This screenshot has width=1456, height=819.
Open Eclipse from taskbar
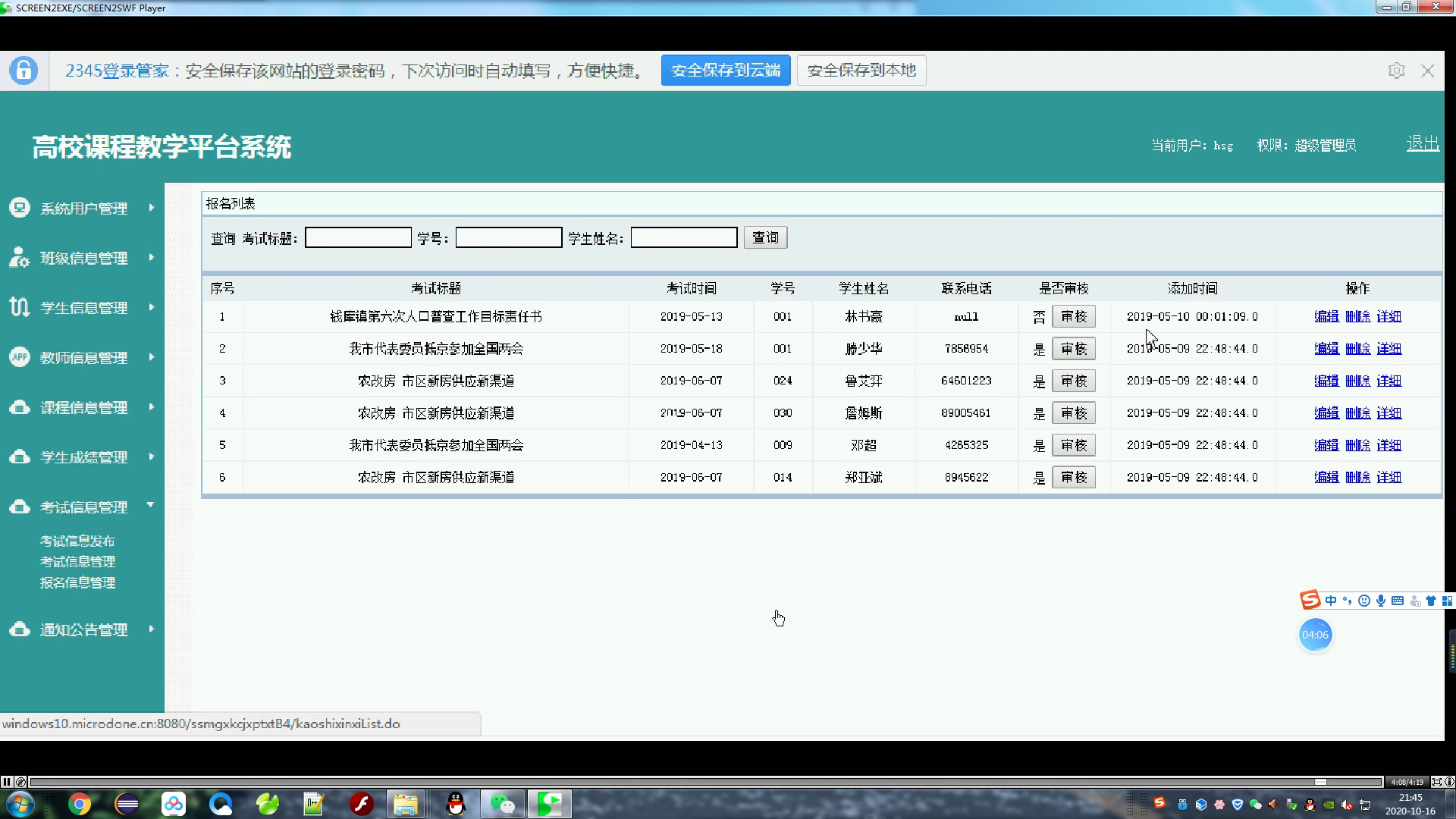tap(127, 804)
